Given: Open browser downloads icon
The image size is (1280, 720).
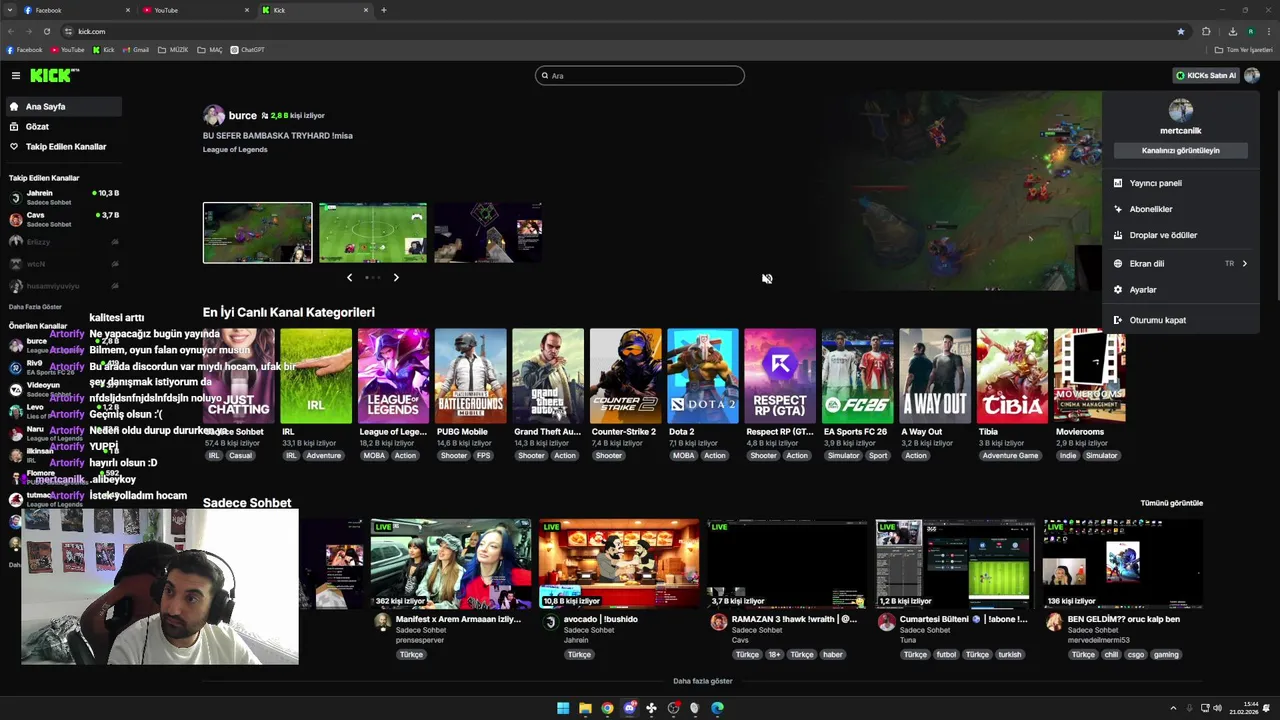Looking at the screenshot, I should [1233, 31].
